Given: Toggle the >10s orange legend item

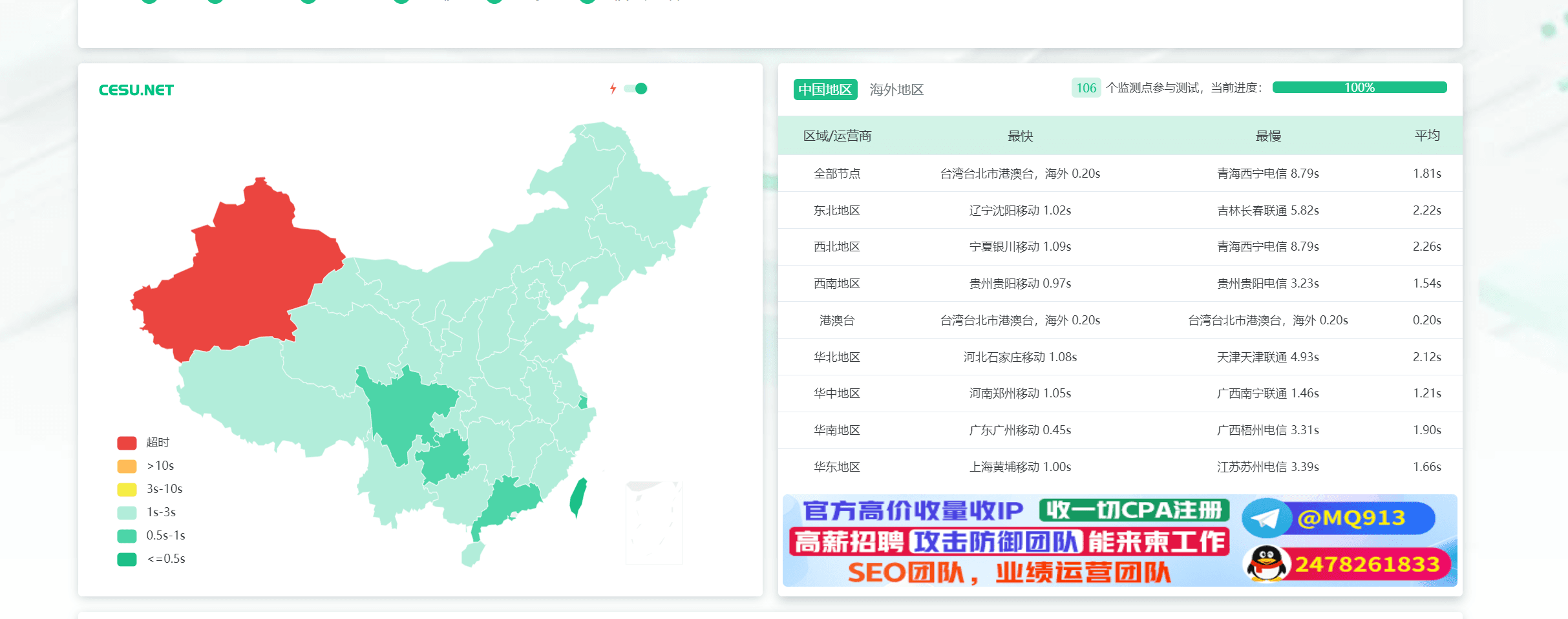Looking at the screenshot, I should (145, 466).
